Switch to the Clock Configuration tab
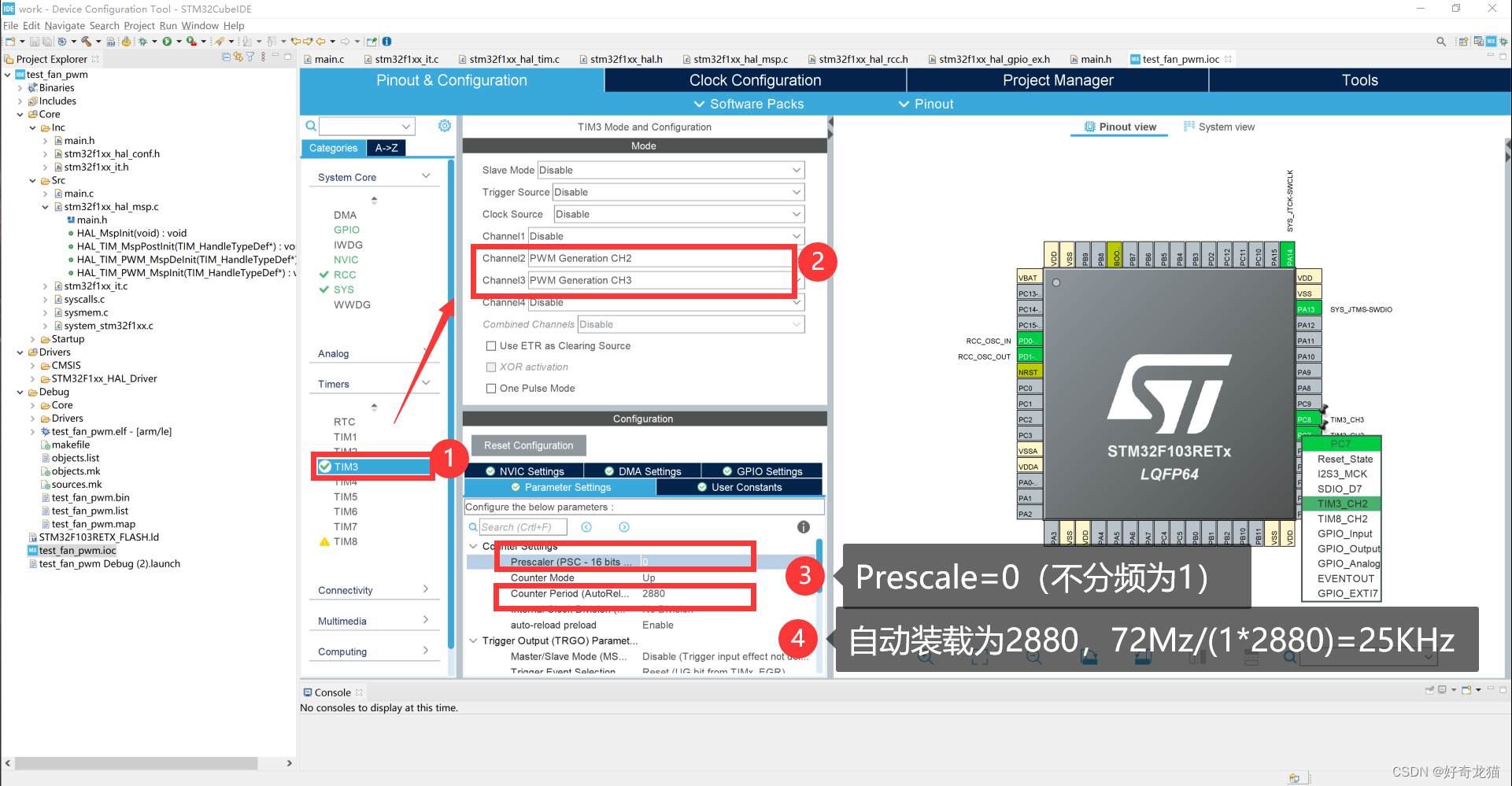 tap(755, 79)
